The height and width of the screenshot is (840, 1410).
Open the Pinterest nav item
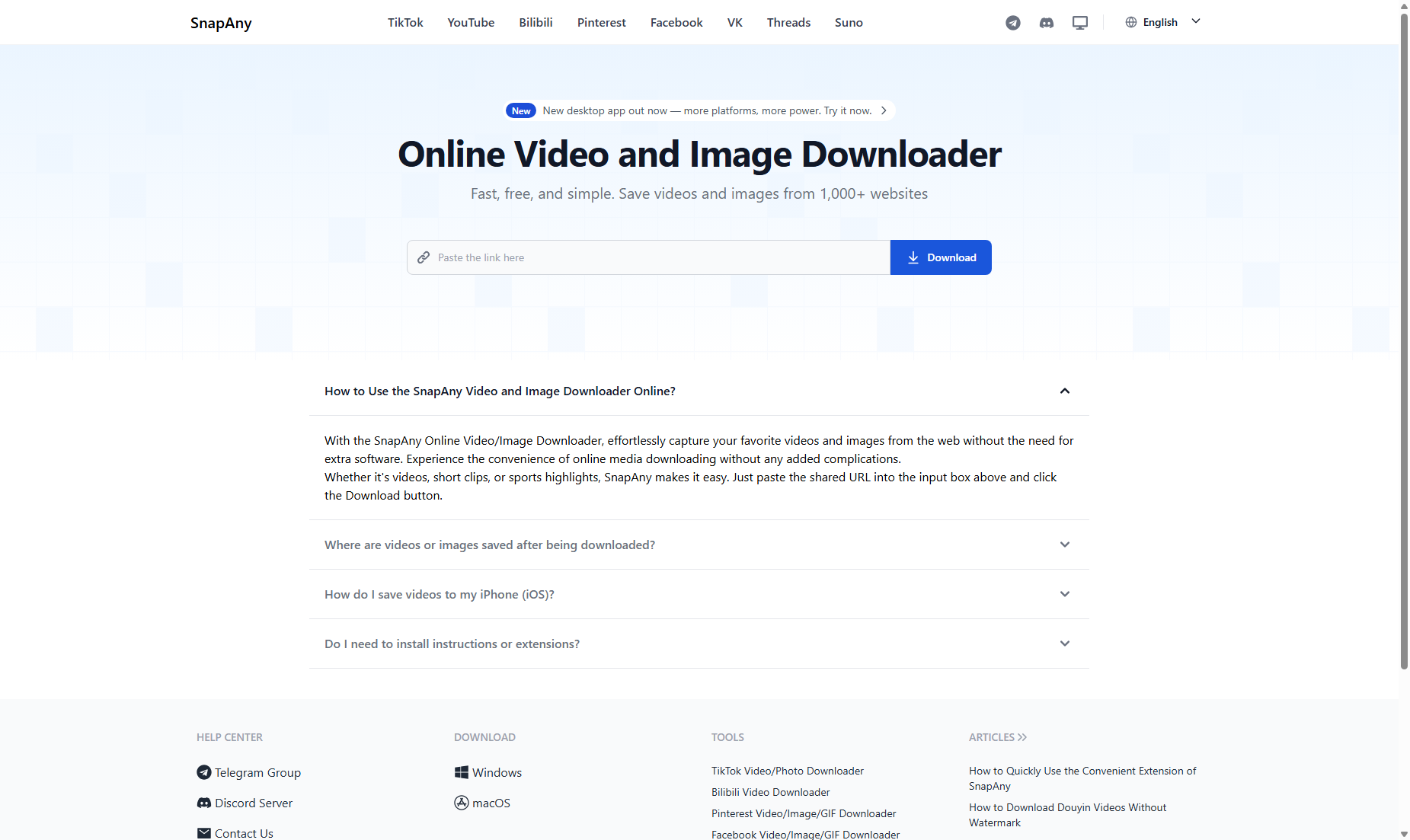[601, 23]
